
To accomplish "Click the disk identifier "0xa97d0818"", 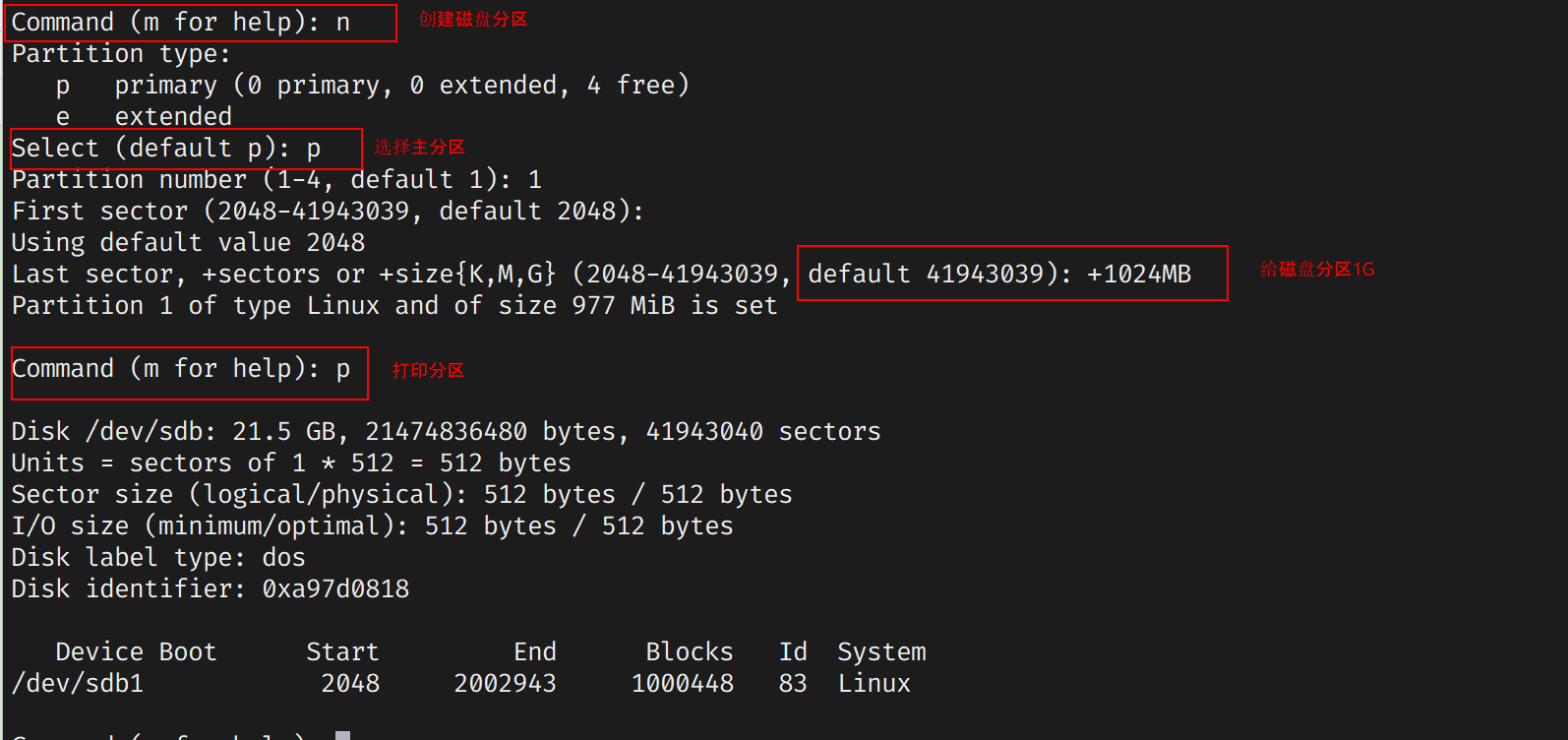I will 335,588.
